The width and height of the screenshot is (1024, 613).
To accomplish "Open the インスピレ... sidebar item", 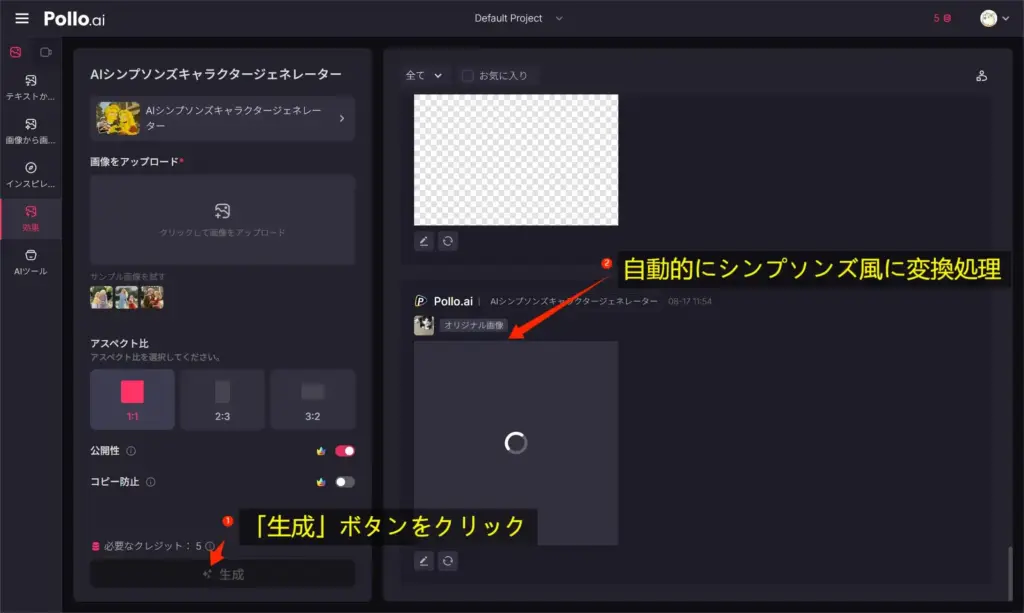I will point(31,175).
